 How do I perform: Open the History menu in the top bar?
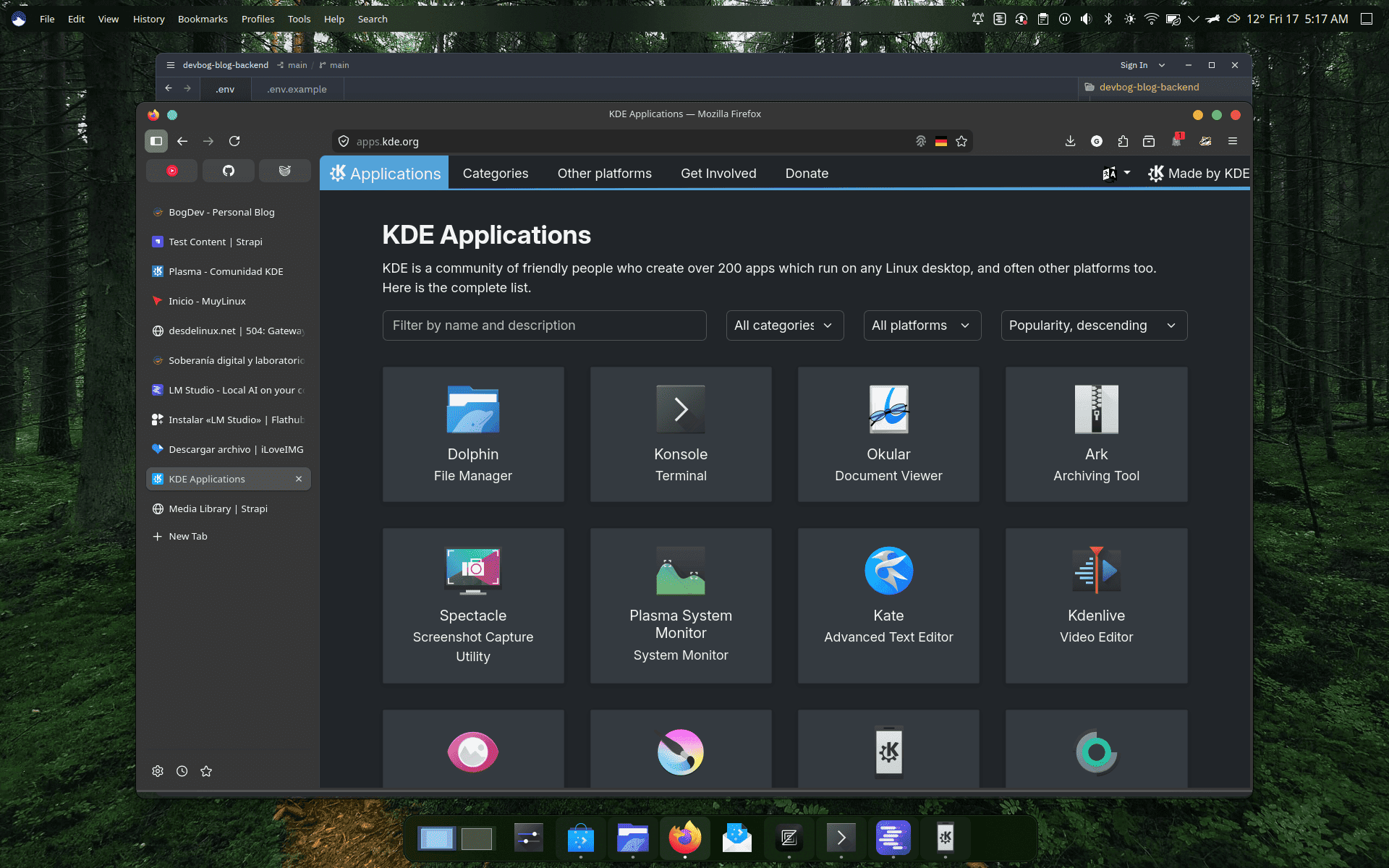tap(148, 19)
